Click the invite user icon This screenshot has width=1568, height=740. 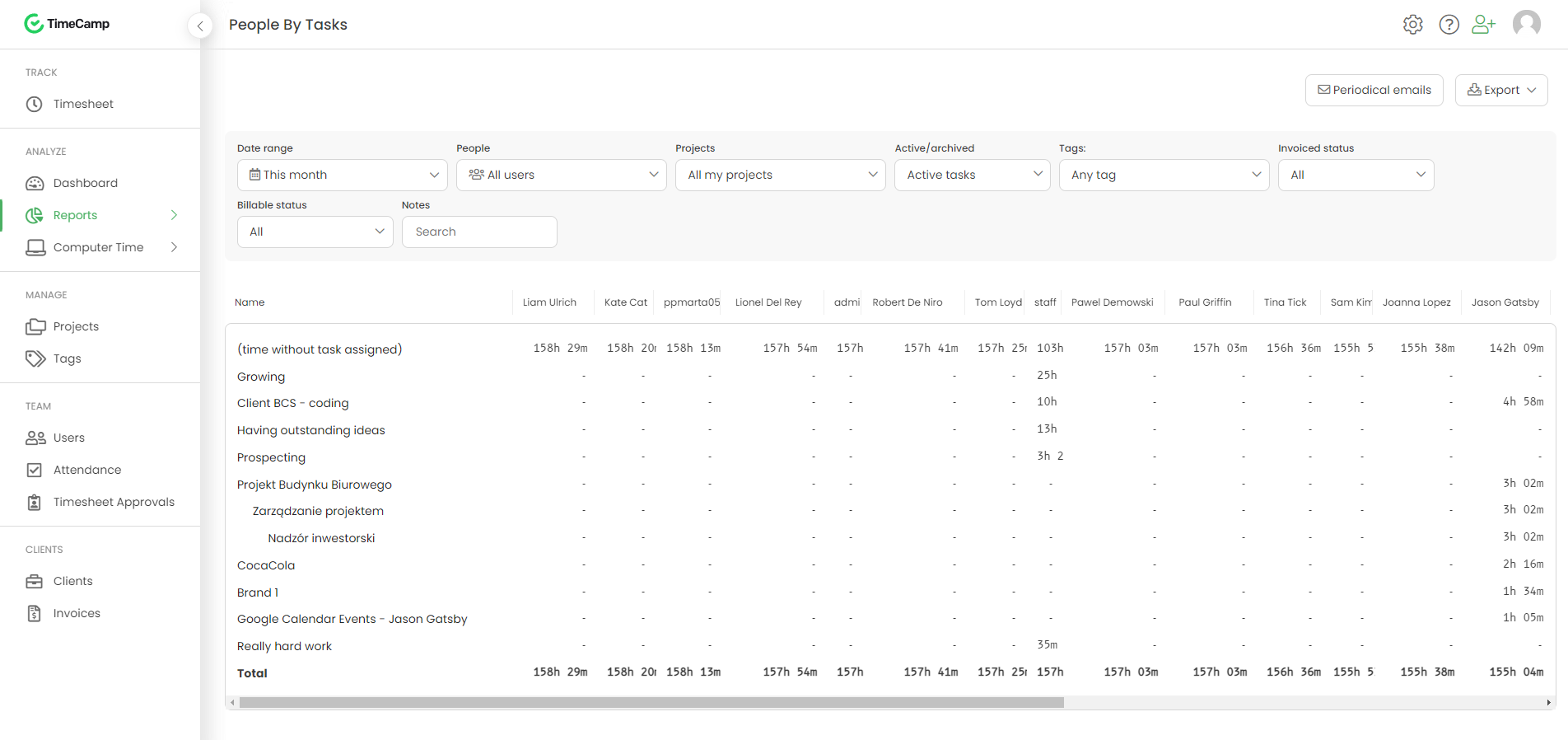pos(1483,25)
